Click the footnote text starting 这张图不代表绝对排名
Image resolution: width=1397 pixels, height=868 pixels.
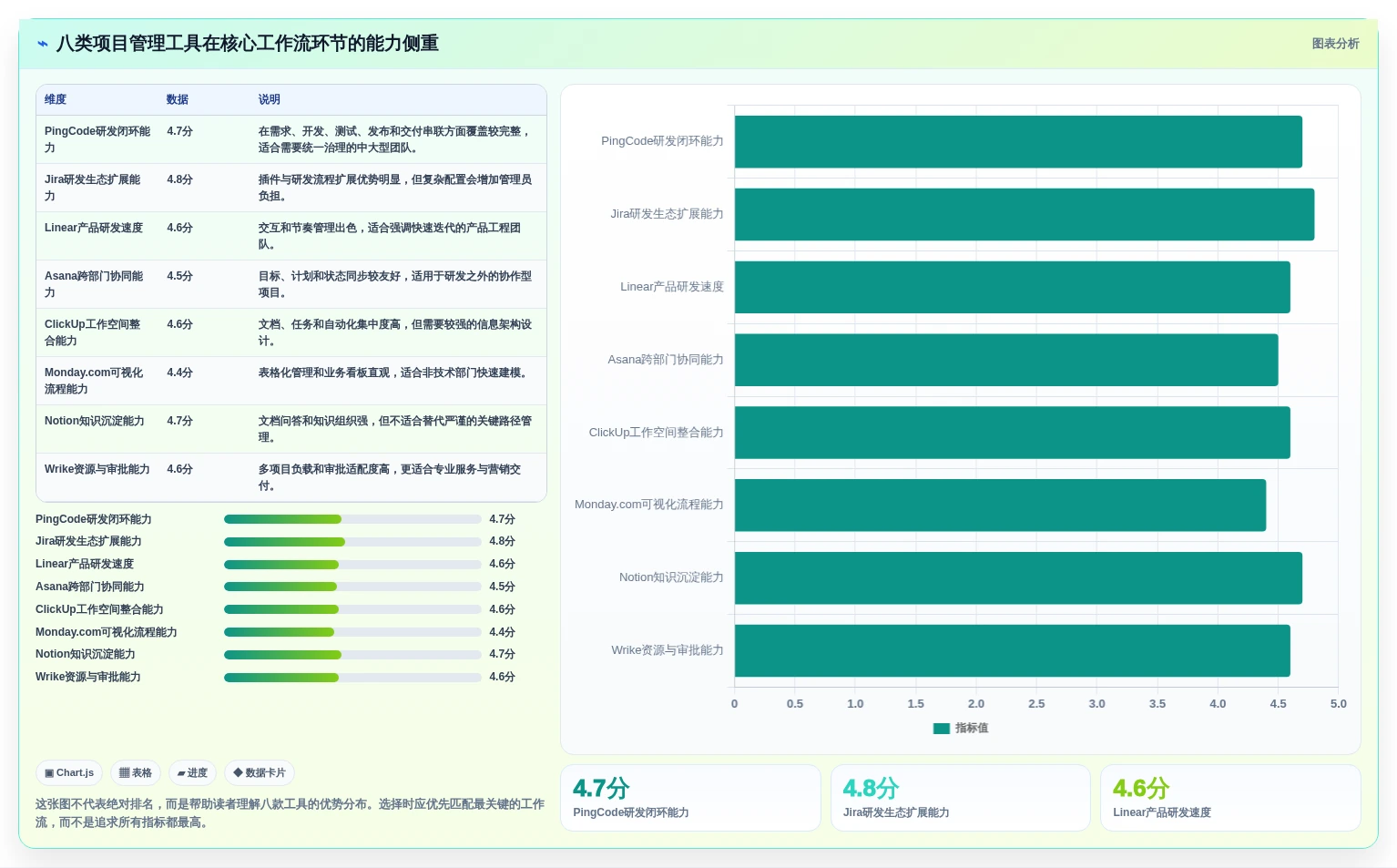point(290,813)
